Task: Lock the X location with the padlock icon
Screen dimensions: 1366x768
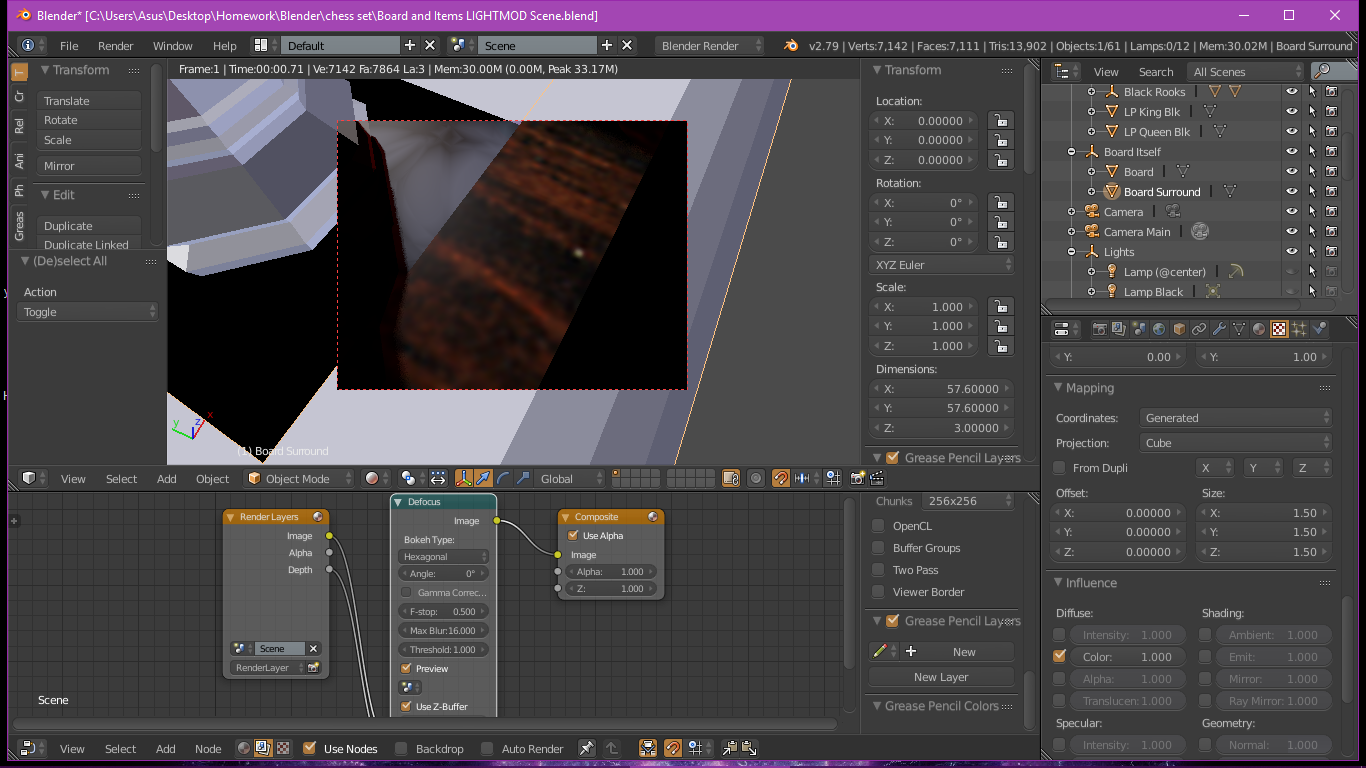Action: click(x=998, y=121)
